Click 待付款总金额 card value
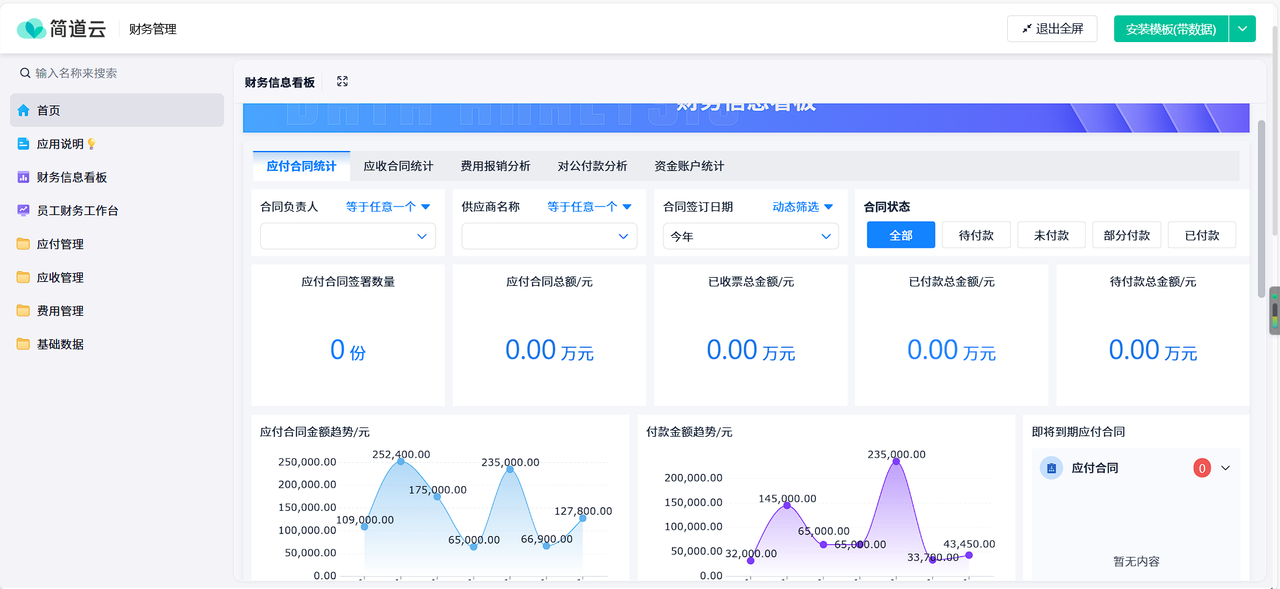This screenshot has width=1280, height=589. point(1152,350)
